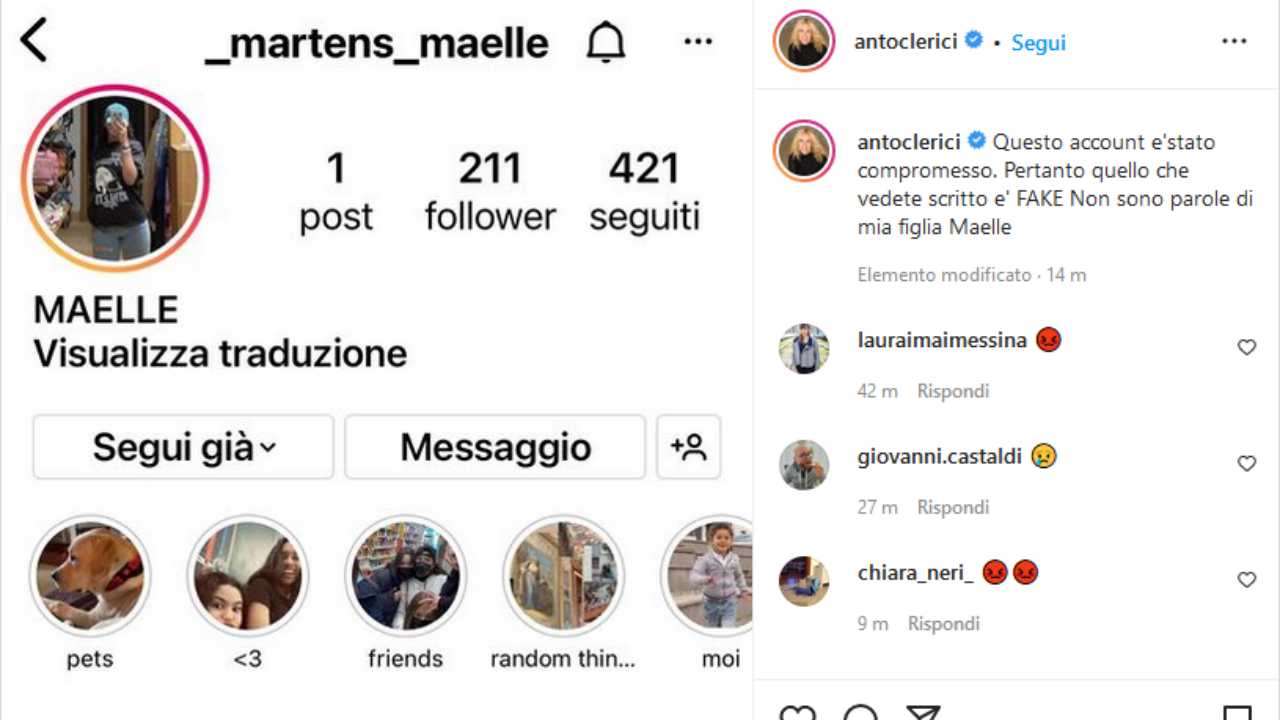Open the post options three-dot menu
1280x720 pixels.
[x=1234, y=41]
